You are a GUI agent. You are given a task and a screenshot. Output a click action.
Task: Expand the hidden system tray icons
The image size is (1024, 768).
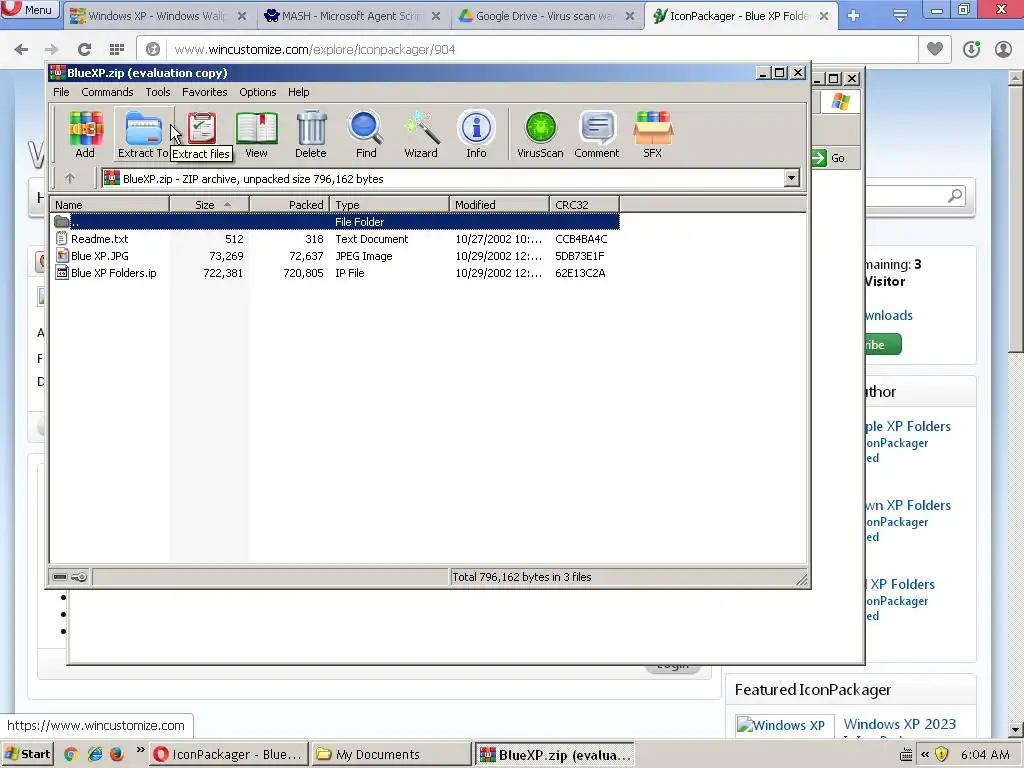point(925,754)
